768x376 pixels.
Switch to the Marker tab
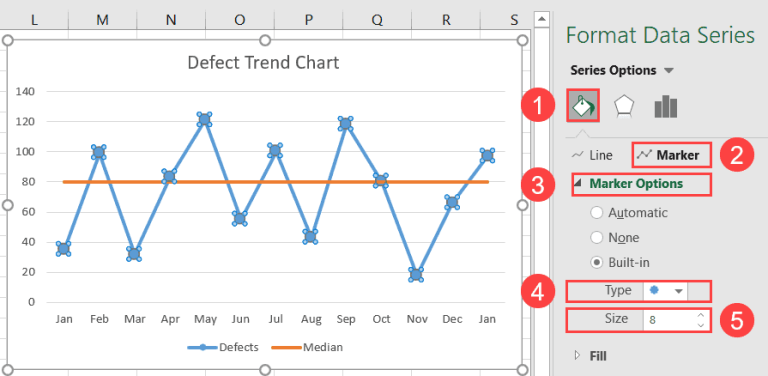coord(671,155)
